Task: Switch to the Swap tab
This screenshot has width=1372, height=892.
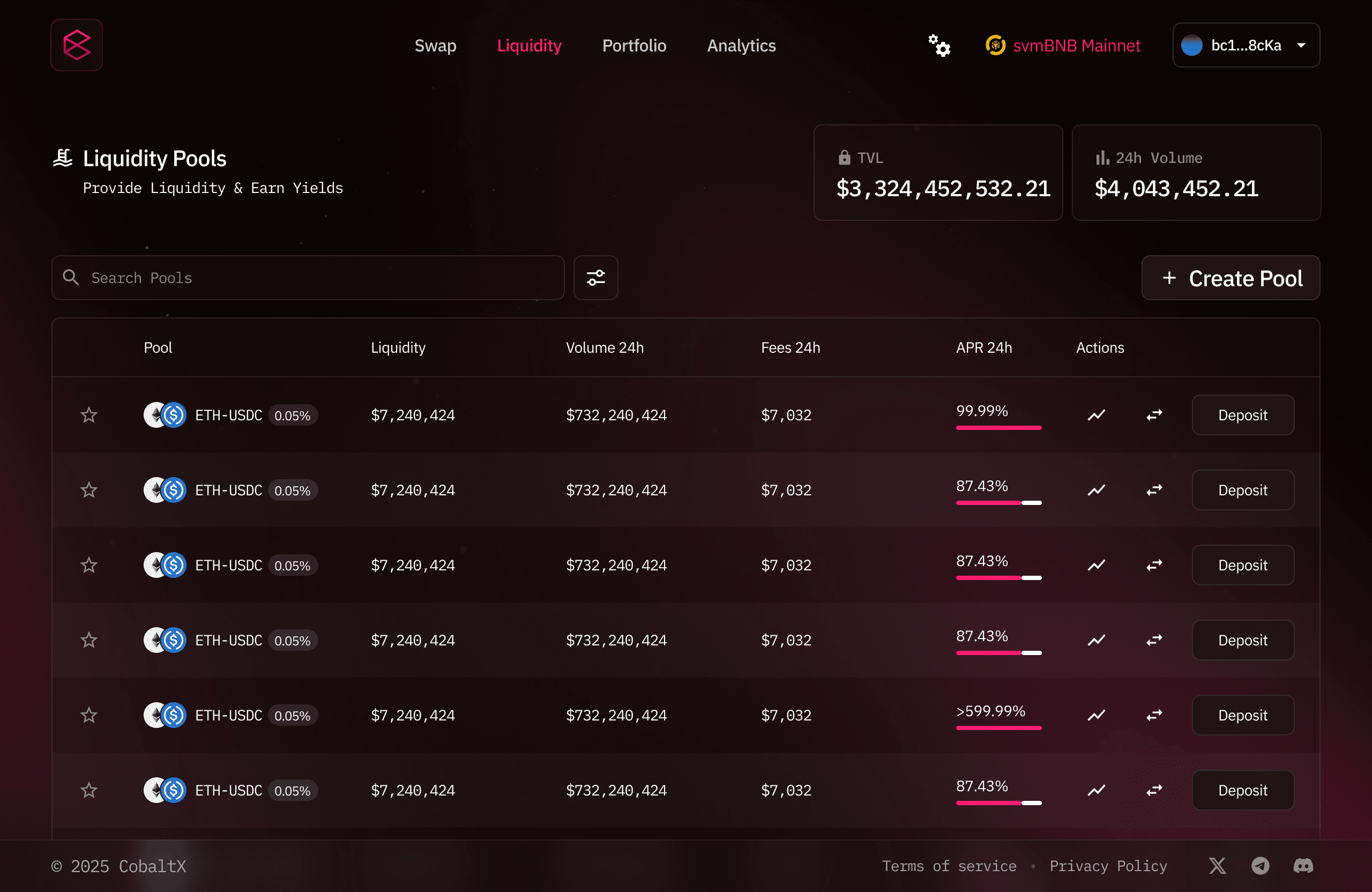Action: pyautogui.click(x=435, y=45)
